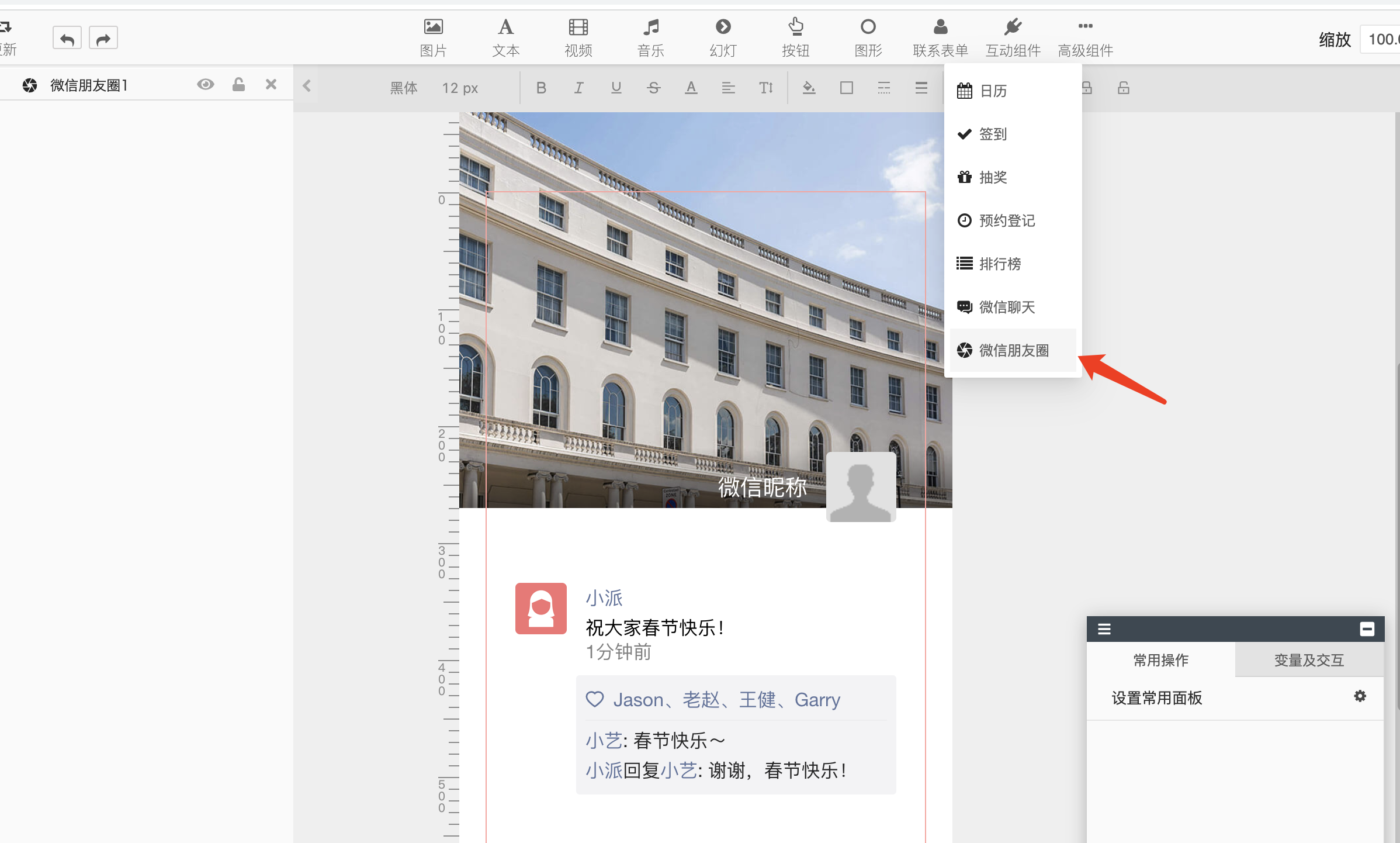Image resolution: width=1400 pixels, height=843 pixels.
Task: Add a 视频 video element
Action: coord(578,37)
